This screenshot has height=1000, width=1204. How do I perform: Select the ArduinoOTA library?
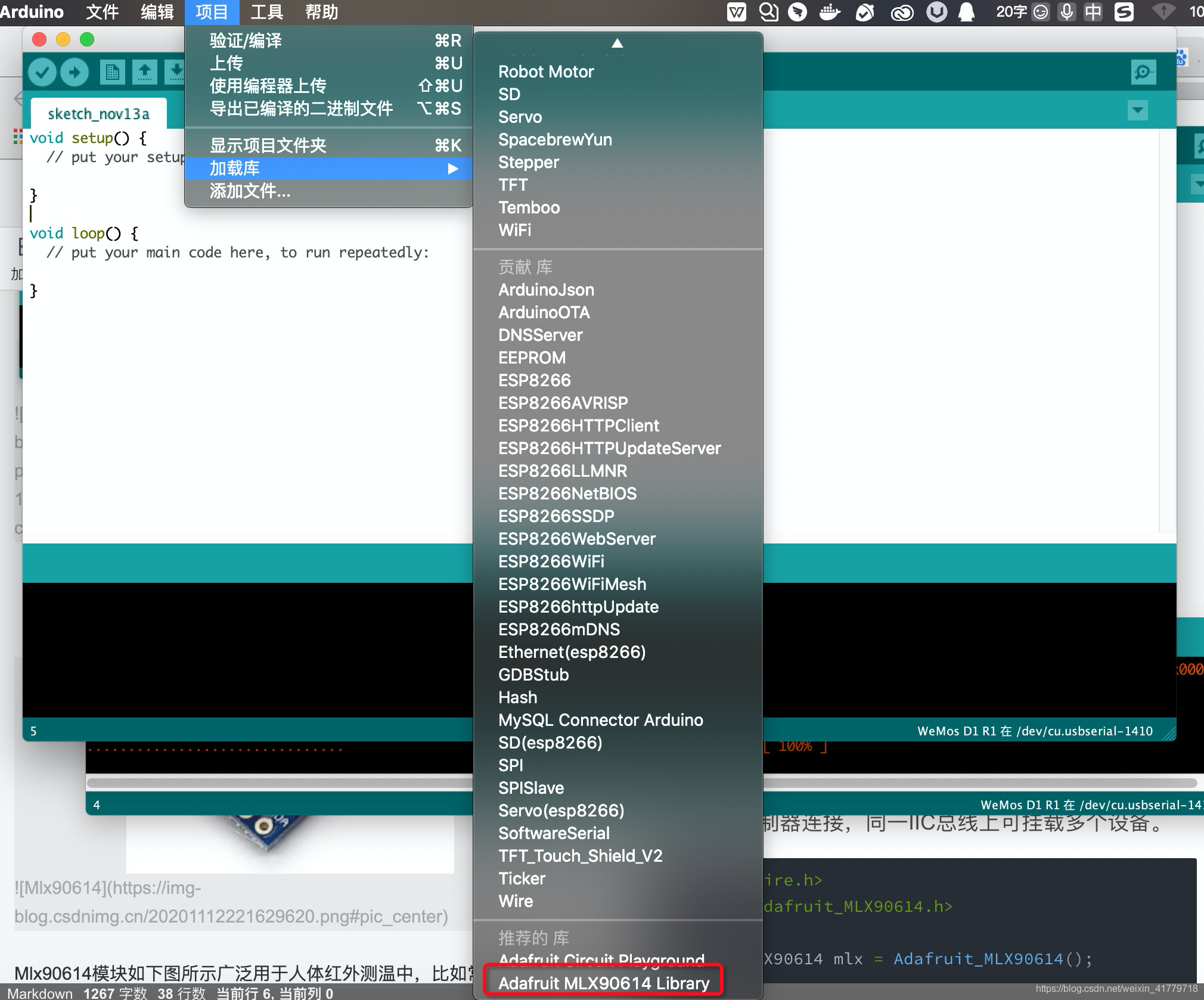coord(618,312)
